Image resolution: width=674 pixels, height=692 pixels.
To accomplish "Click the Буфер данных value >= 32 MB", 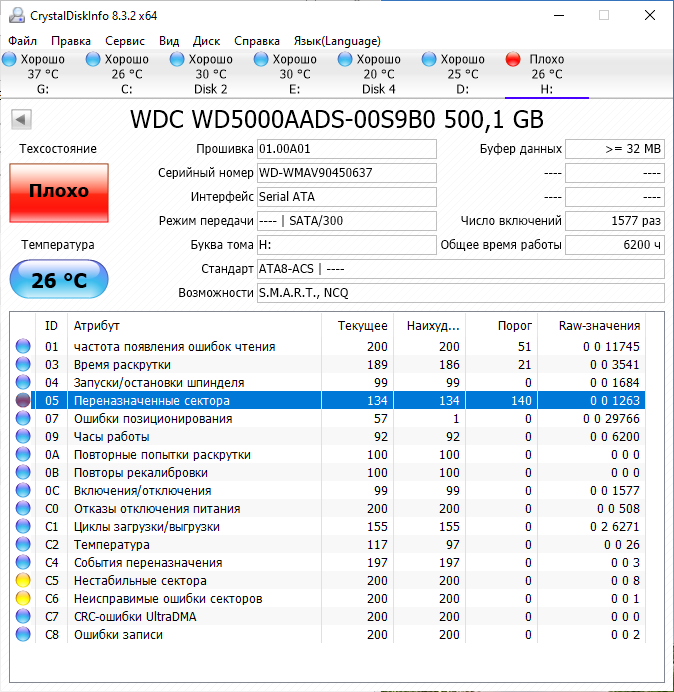I will (614, 149).
